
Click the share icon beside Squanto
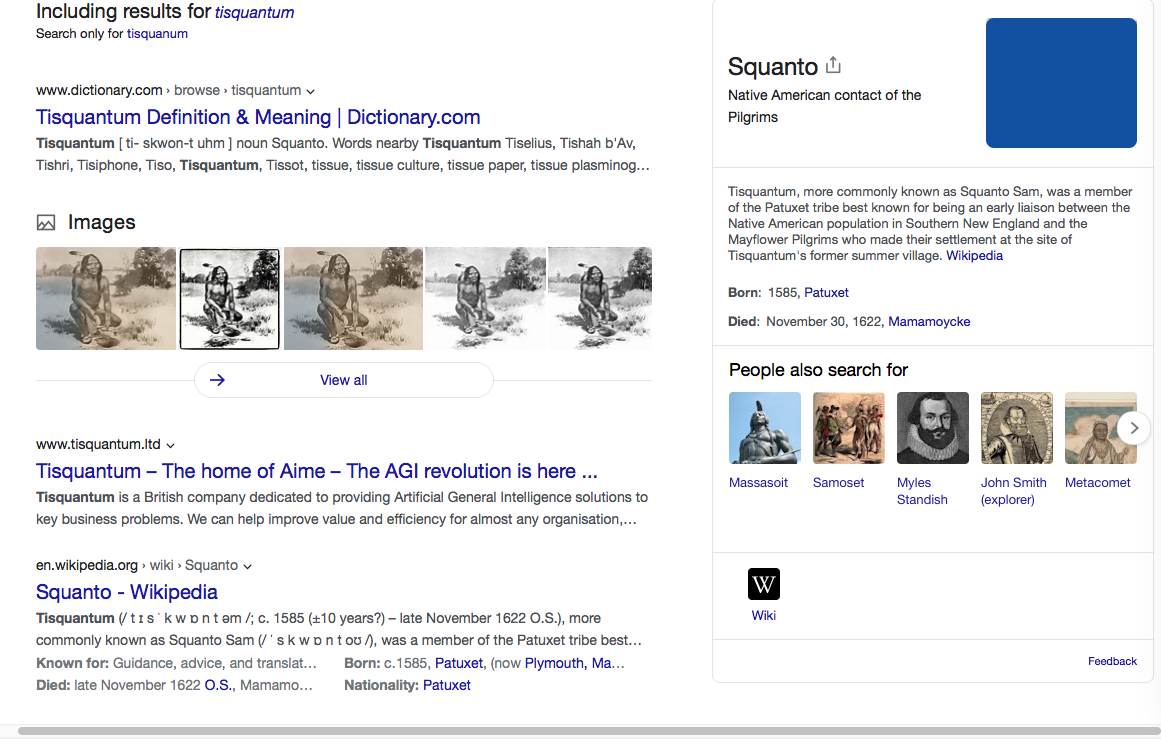click(x=833, y=65)
